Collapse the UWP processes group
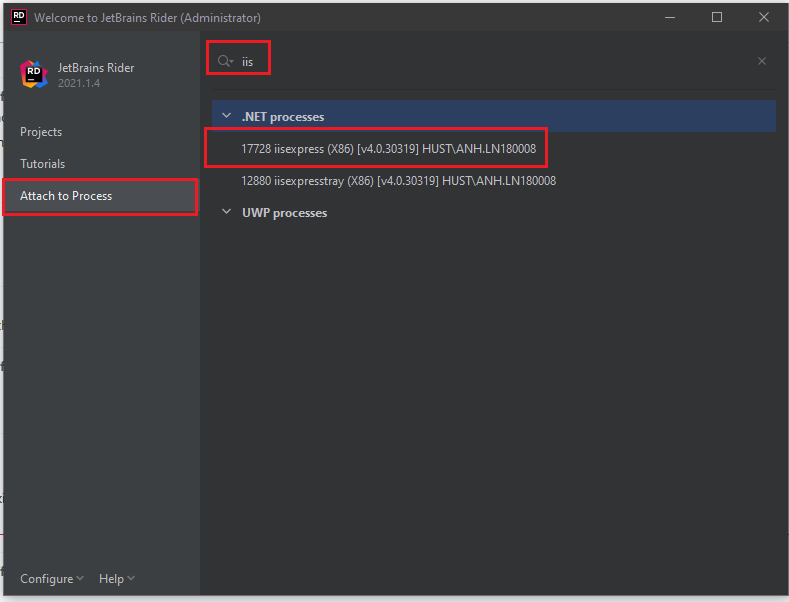Viewport: 789px width, 602px height. pos(227,213)
